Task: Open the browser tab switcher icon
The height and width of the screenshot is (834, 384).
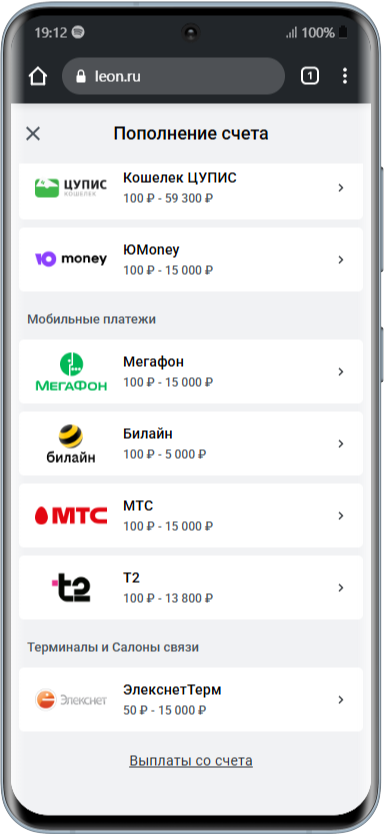Action: (x=310, y=76)
